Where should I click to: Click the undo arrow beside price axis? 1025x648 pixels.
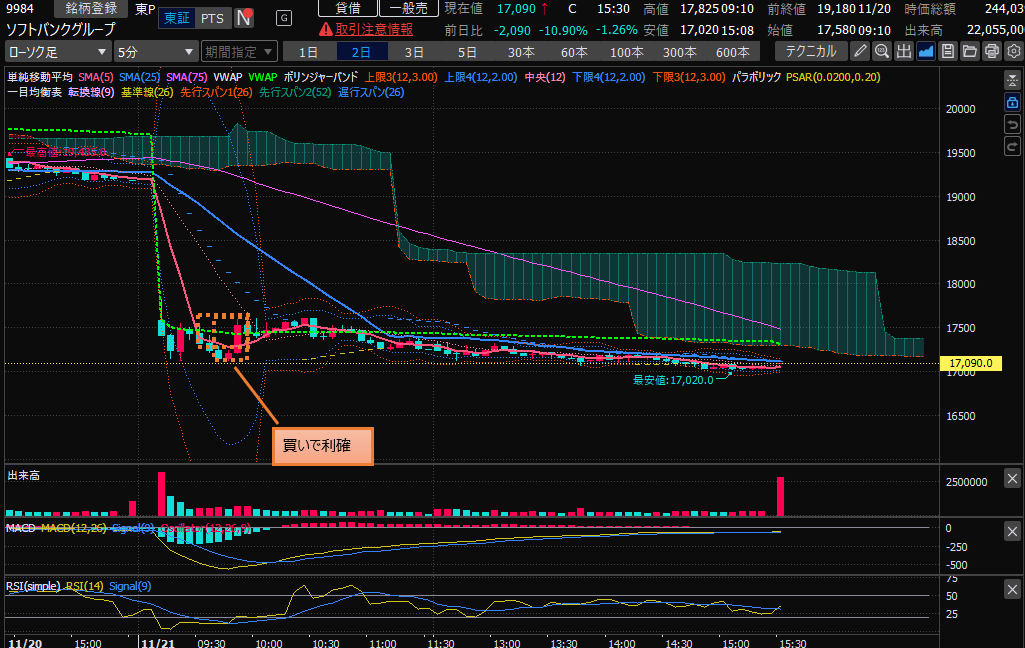[1012, 125]
